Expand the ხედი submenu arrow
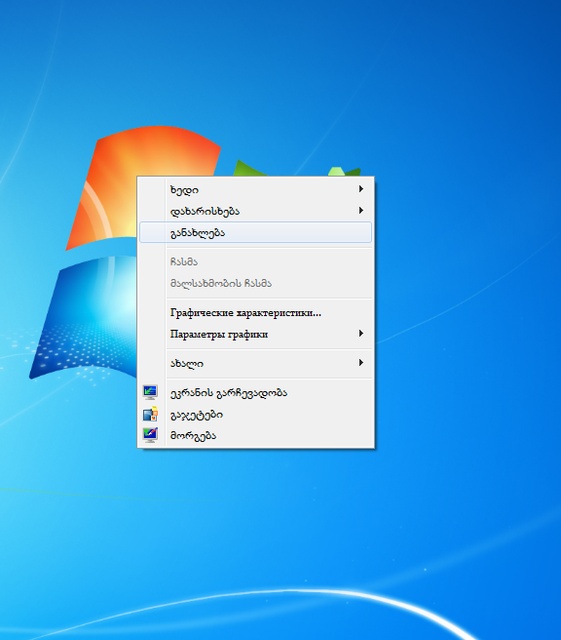 coord(361,189)
